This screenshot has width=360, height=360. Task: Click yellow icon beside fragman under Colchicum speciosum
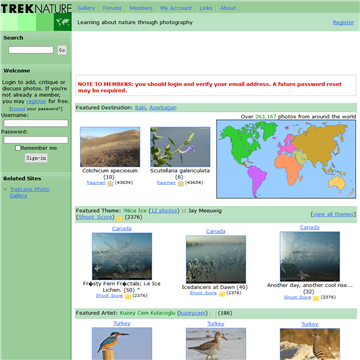[x=110, y=183]
